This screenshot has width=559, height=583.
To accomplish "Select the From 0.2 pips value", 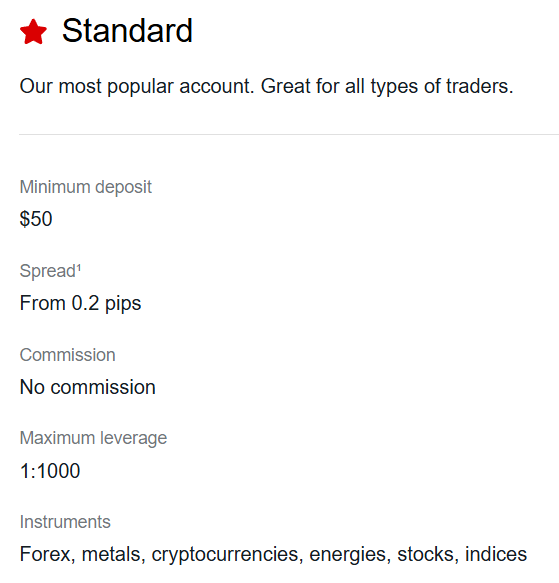I will pos(80,303).
